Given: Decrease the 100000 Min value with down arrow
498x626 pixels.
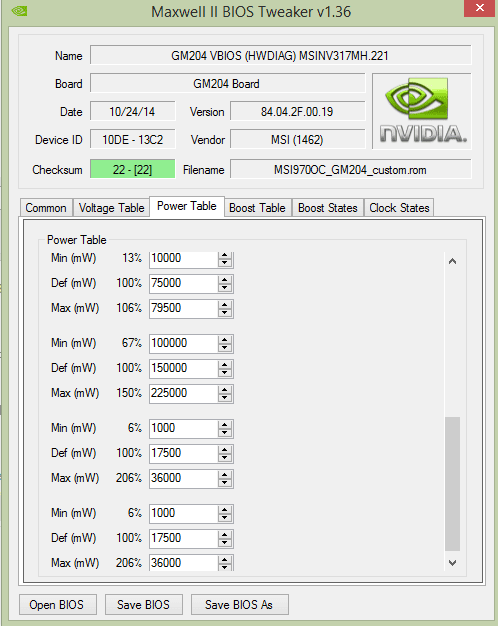Looking at the screenshot, I should (225, 348).
